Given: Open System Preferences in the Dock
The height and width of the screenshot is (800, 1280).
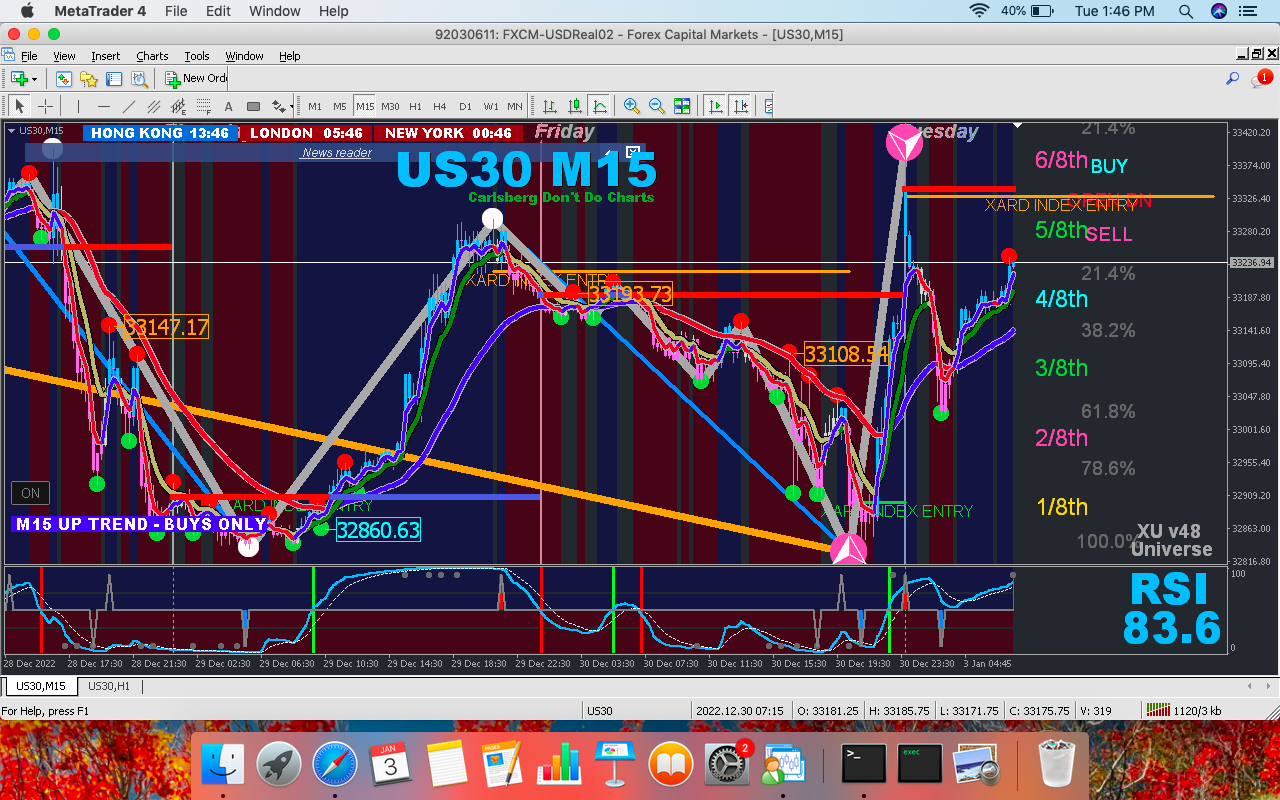Looking at the screenshot, I should coord(727,766).
